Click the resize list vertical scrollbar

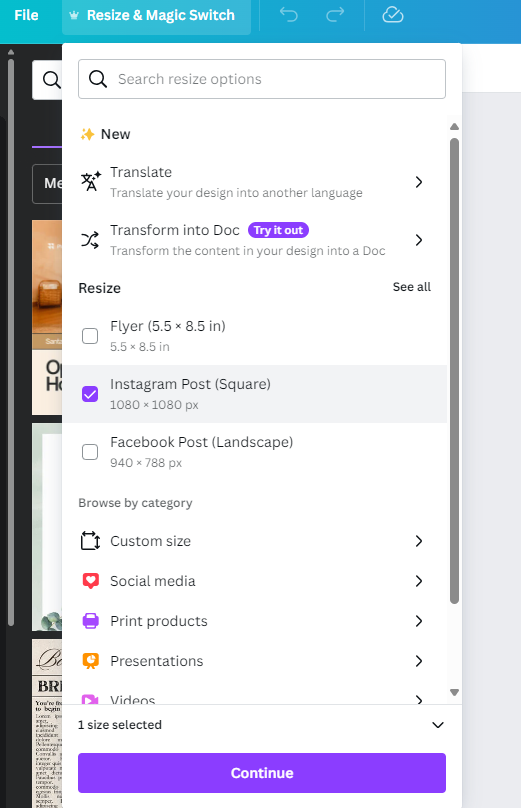pos(454,371)
